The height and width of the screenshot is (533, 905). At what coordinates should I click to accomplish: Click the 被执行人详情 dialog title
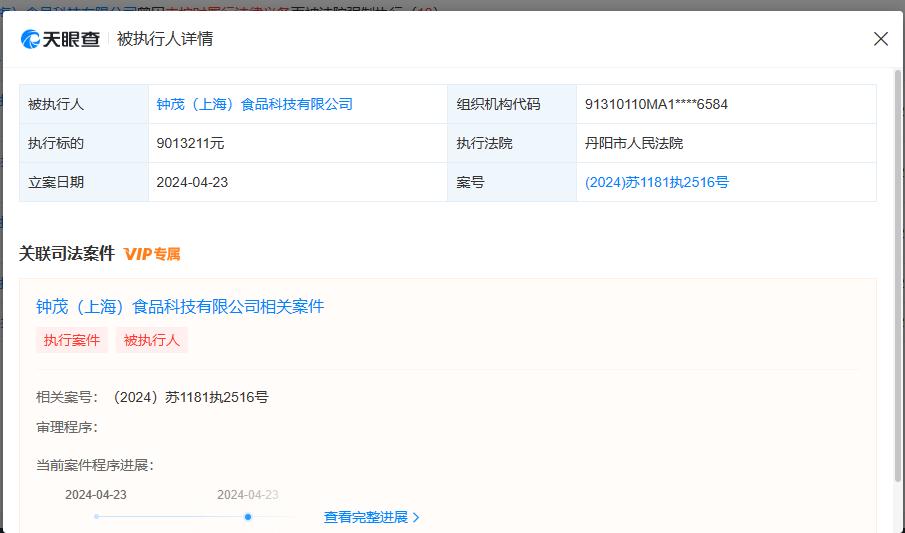tap(165, 39)
